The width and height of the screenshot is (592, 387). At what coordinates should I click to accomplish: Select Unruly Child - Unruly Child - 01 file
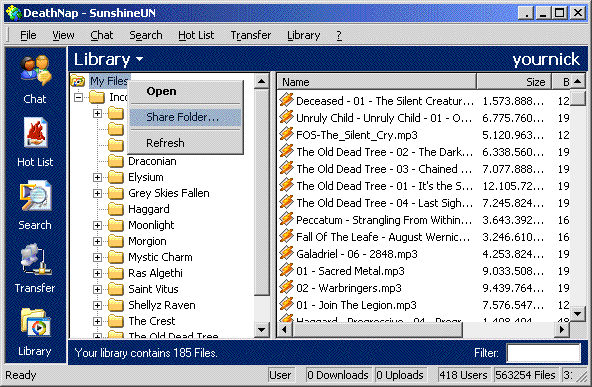[384, 118]
